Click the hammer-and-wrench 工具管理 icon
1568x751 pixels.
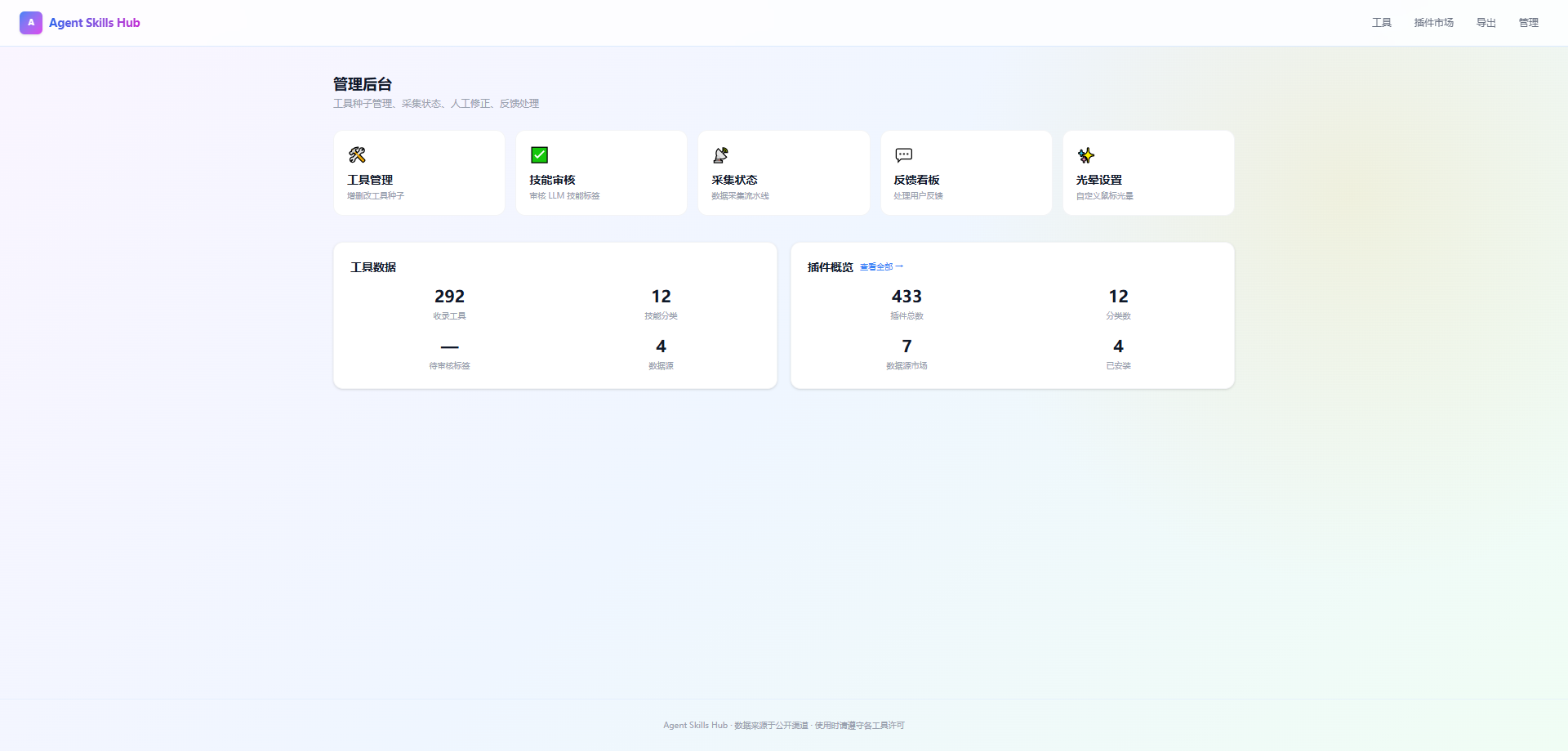(x=357, y=154)
